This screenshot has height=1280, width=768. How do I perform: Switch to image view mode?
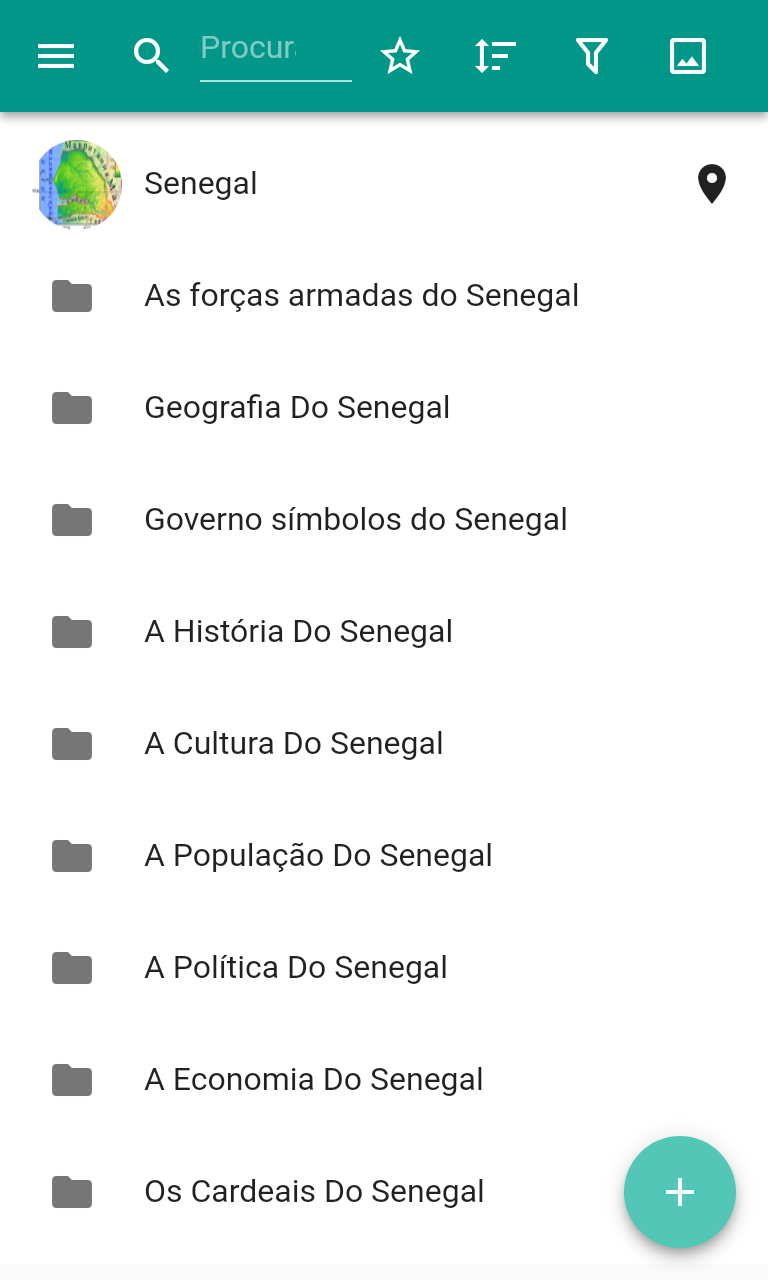[x=688, y=56]
